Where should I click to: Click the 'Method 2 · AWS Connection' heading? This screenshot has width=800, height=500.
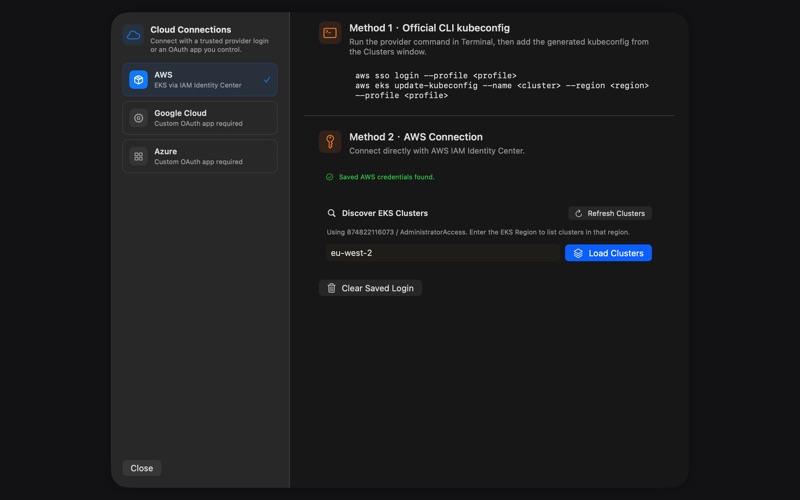416,137
